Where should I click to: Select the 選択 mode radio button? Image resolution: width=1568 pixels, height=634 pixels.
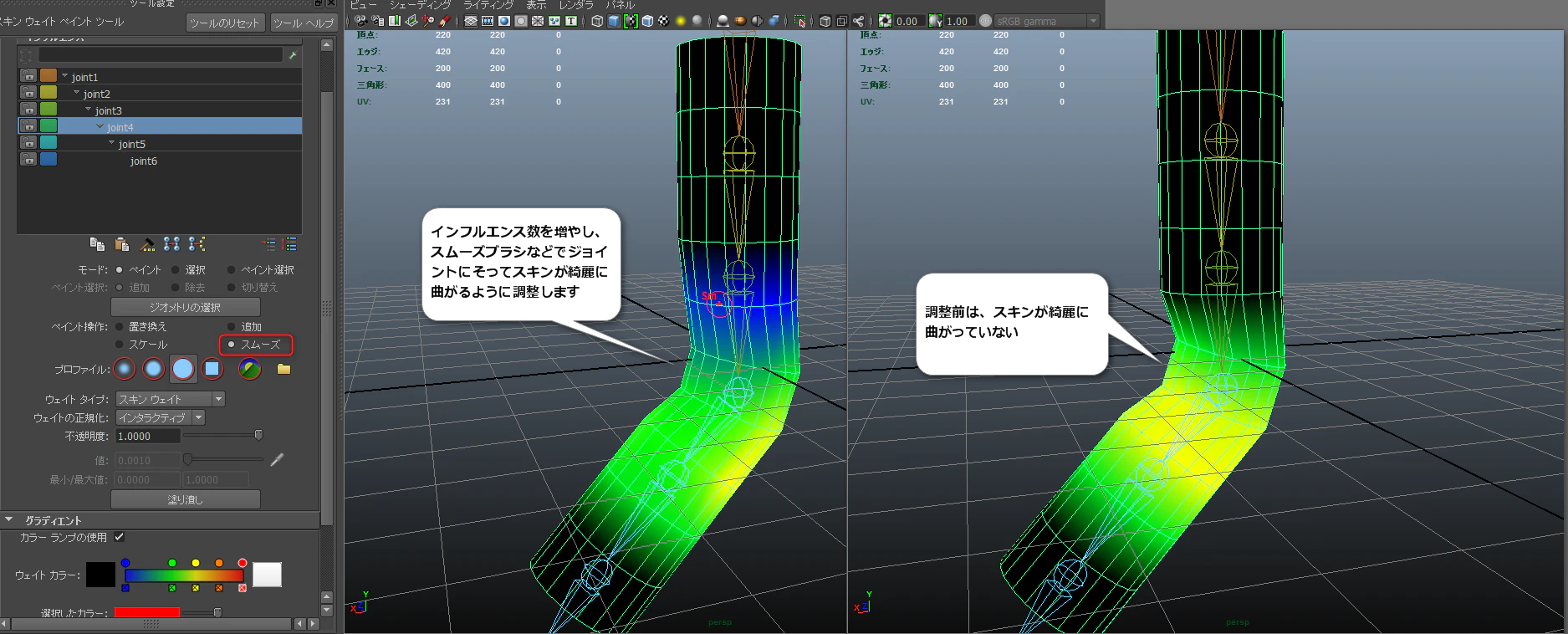coord(176,269)
